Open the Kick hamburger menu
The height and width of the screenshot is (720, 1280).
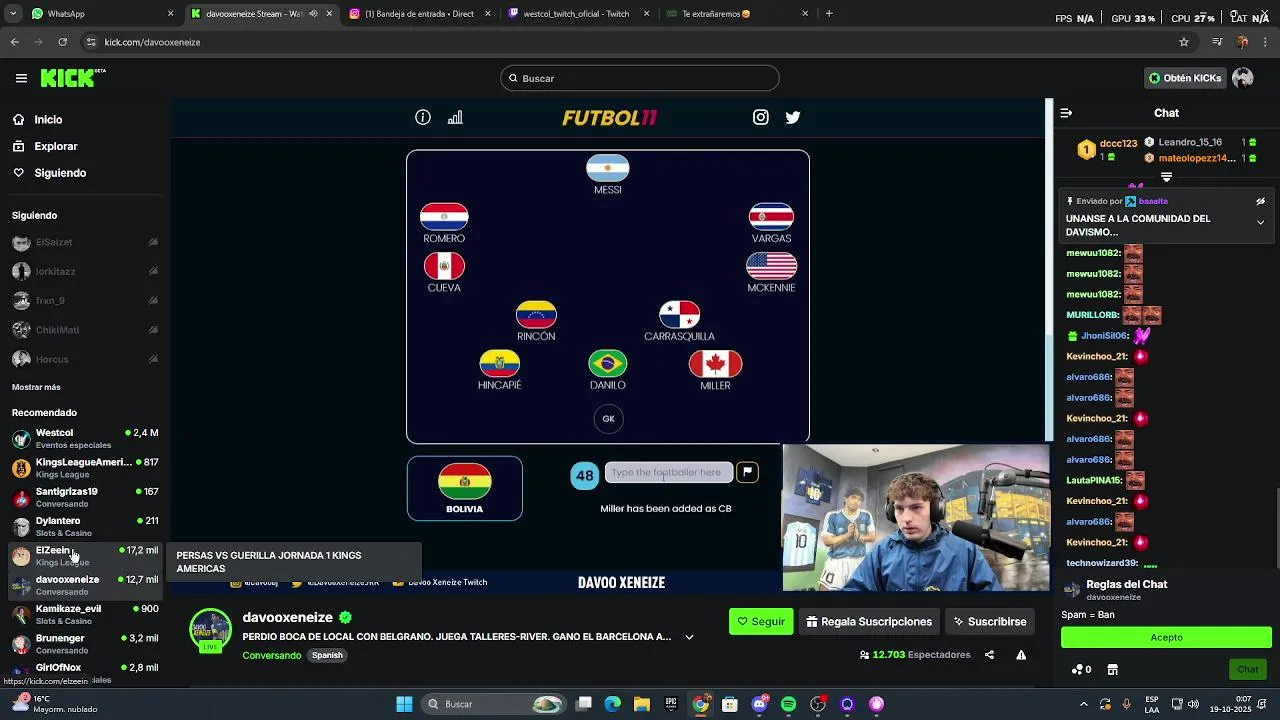21,78
